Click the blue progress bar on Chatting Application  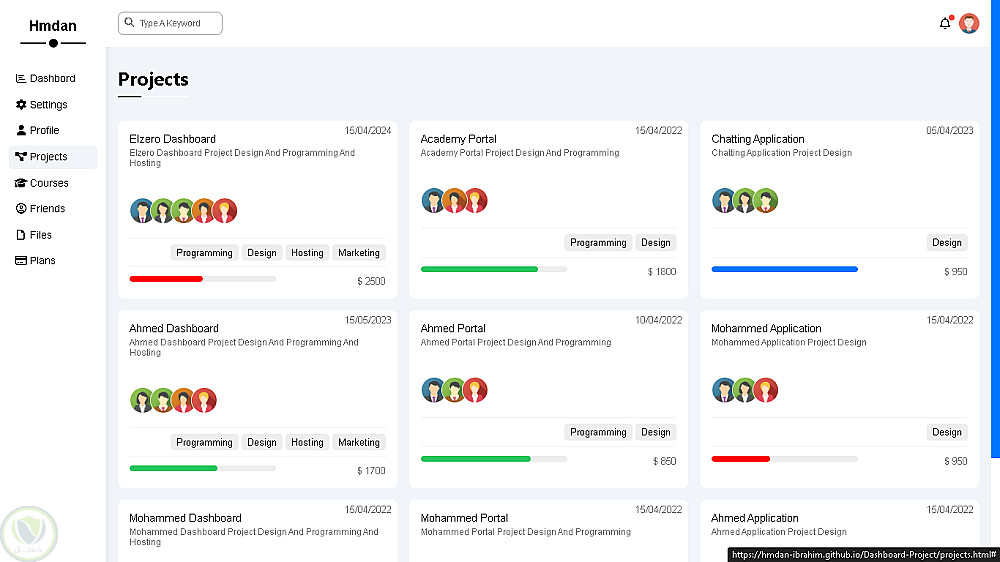(784, 269)
